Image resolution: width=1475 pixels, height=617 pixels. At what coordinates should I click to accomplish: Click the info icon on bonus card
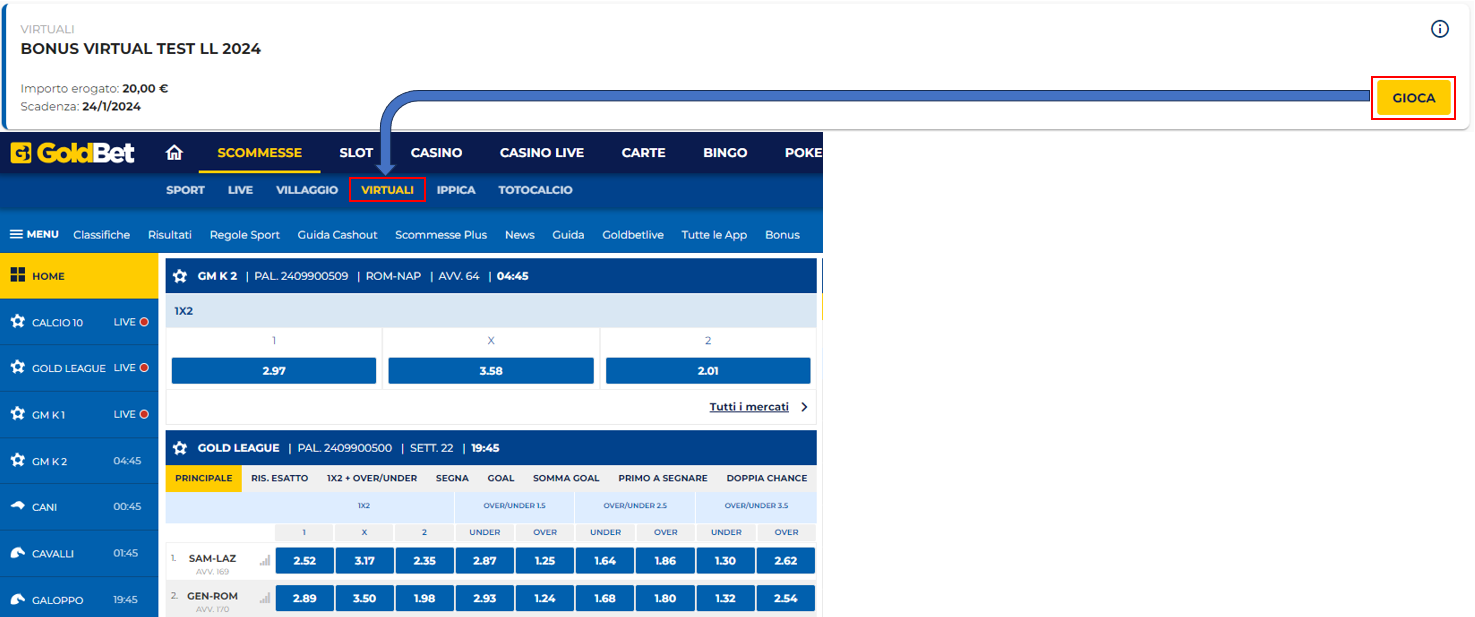click(1440, 29)
